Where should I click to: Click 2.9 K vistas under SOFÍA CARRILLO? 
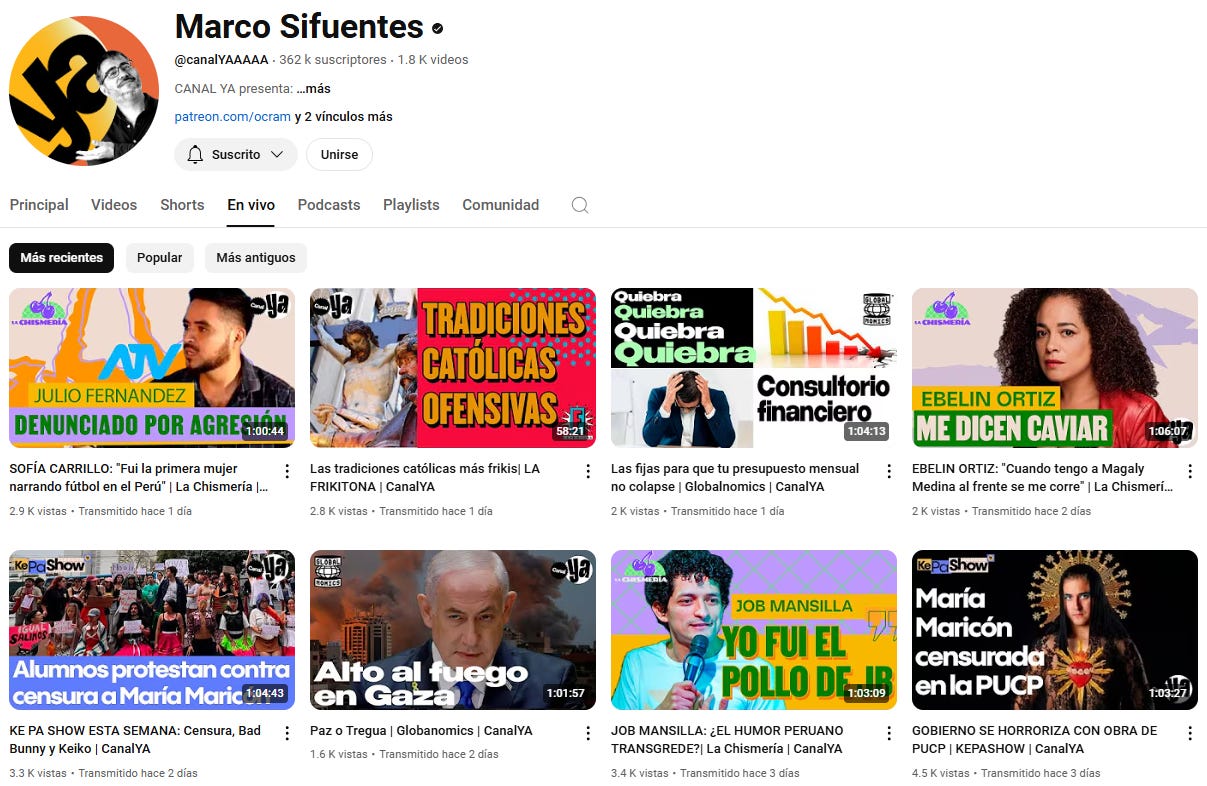point(38,511)
